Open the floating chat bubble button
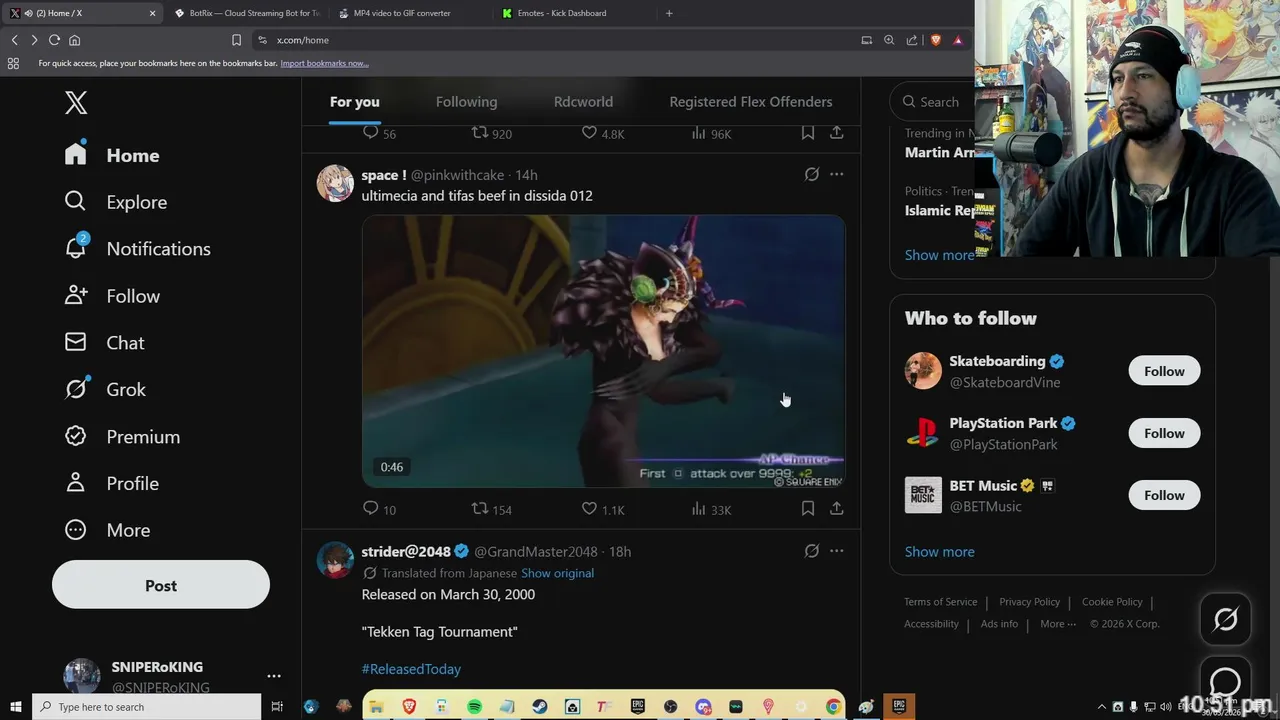Image resolution: width=1280 pixels, height=720 pixels. (x=1226, y=683)
